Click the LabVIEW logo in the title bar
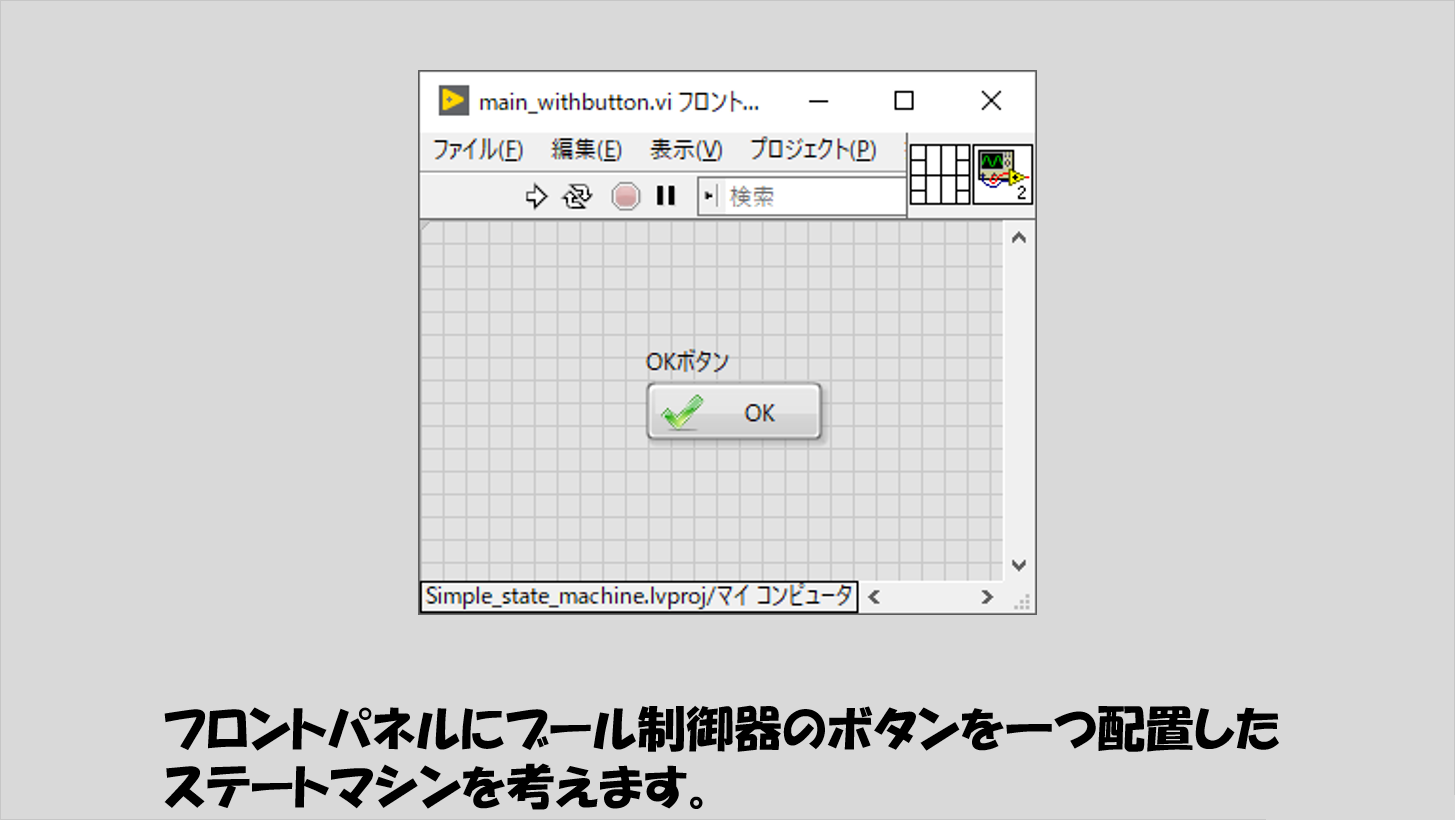Screen dimensions: 1455x820 coord(454,101)
